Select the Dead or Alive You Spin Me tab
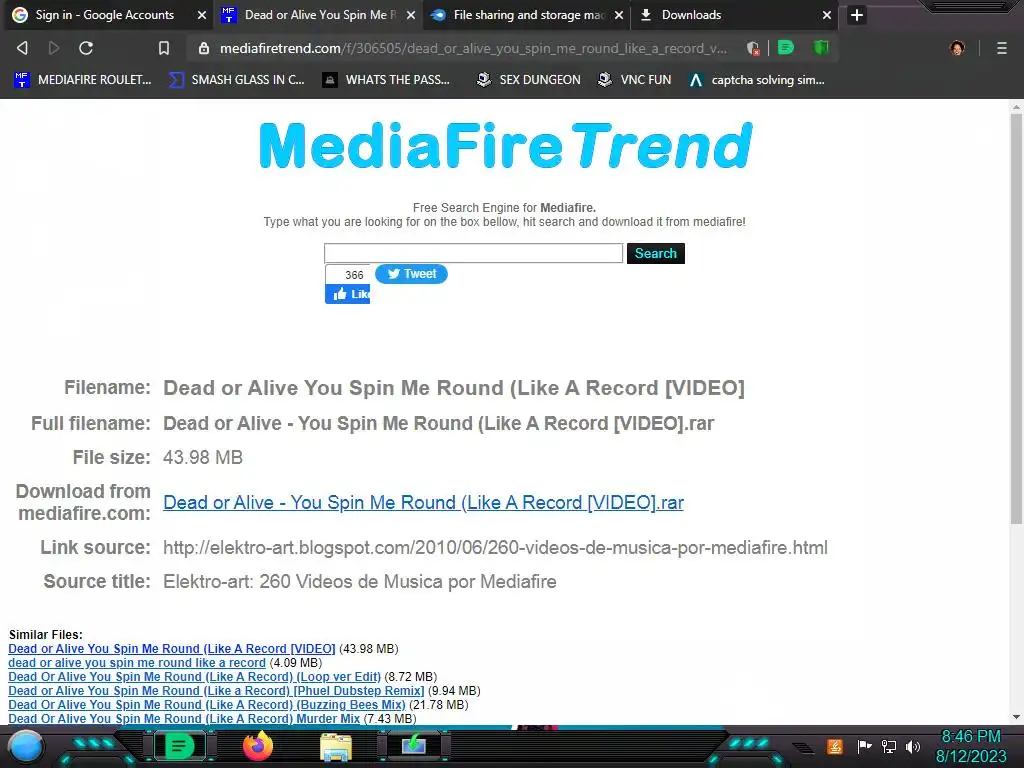This screenshot has width=1024, height=768. pyautogui.click(x=317, y=15)
